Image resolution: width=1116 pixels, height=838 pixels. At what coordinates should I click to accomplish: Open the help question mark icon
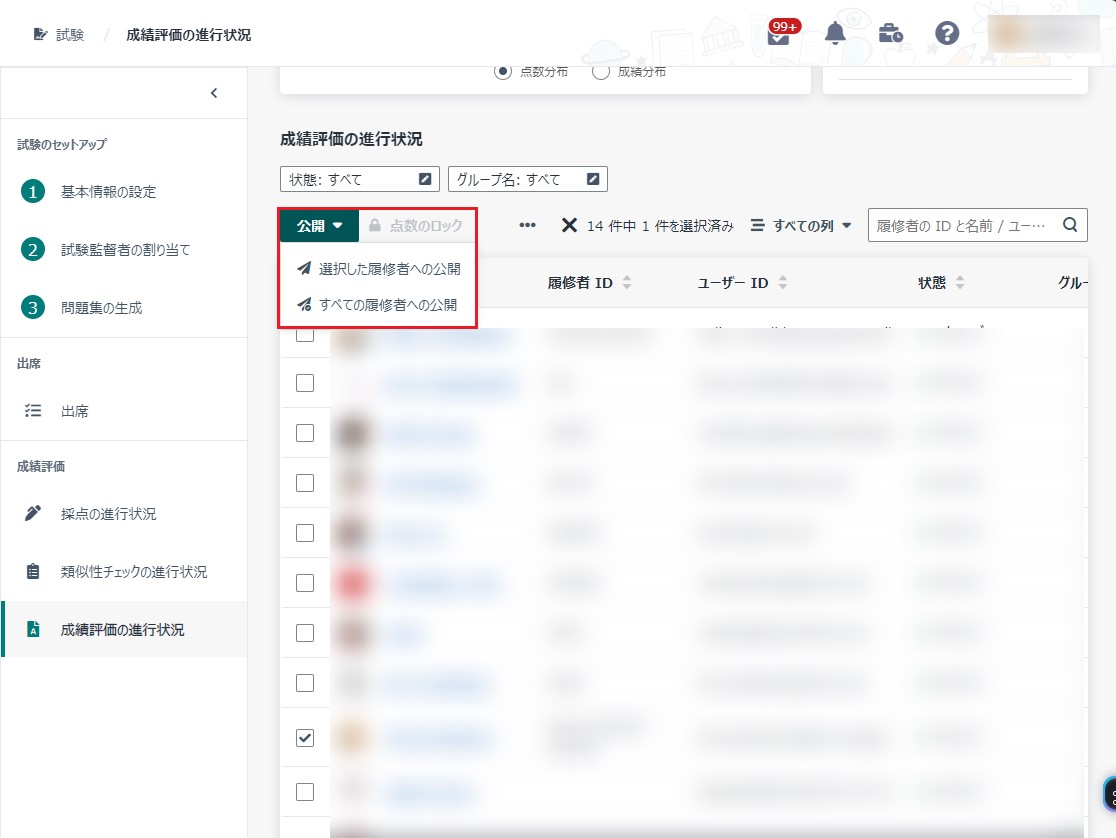[x=947, y=33]
